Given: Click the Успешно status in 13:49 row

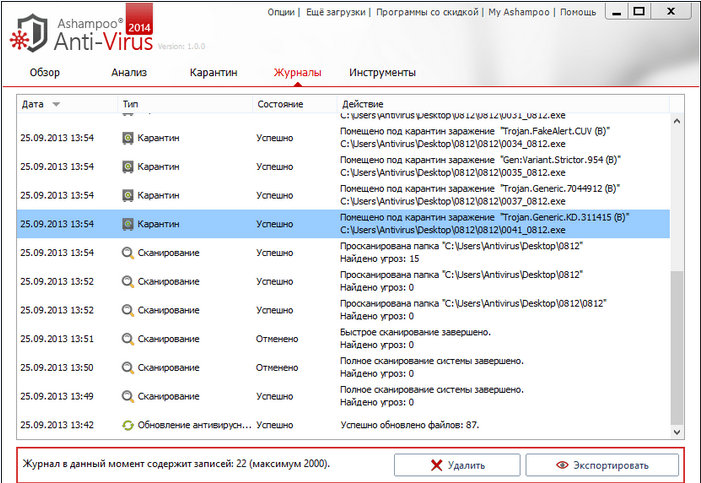Looking at the screenshot, I should pyautogui.click(x=274, y=397).
